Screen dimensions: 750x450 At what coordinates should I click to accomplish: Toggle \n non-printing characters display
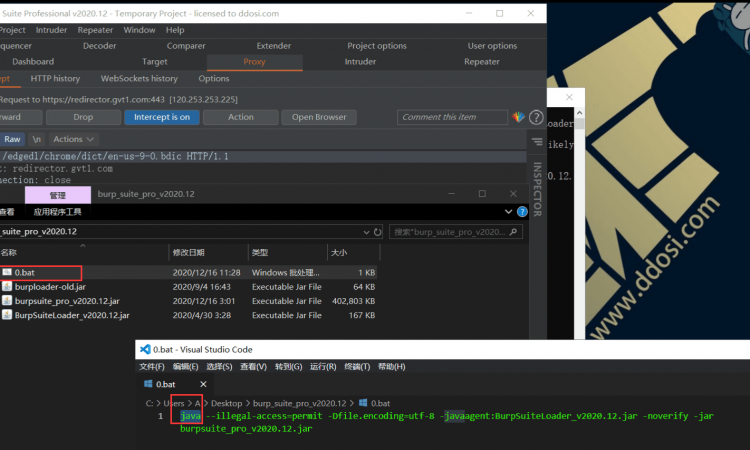tap(36, 139)
